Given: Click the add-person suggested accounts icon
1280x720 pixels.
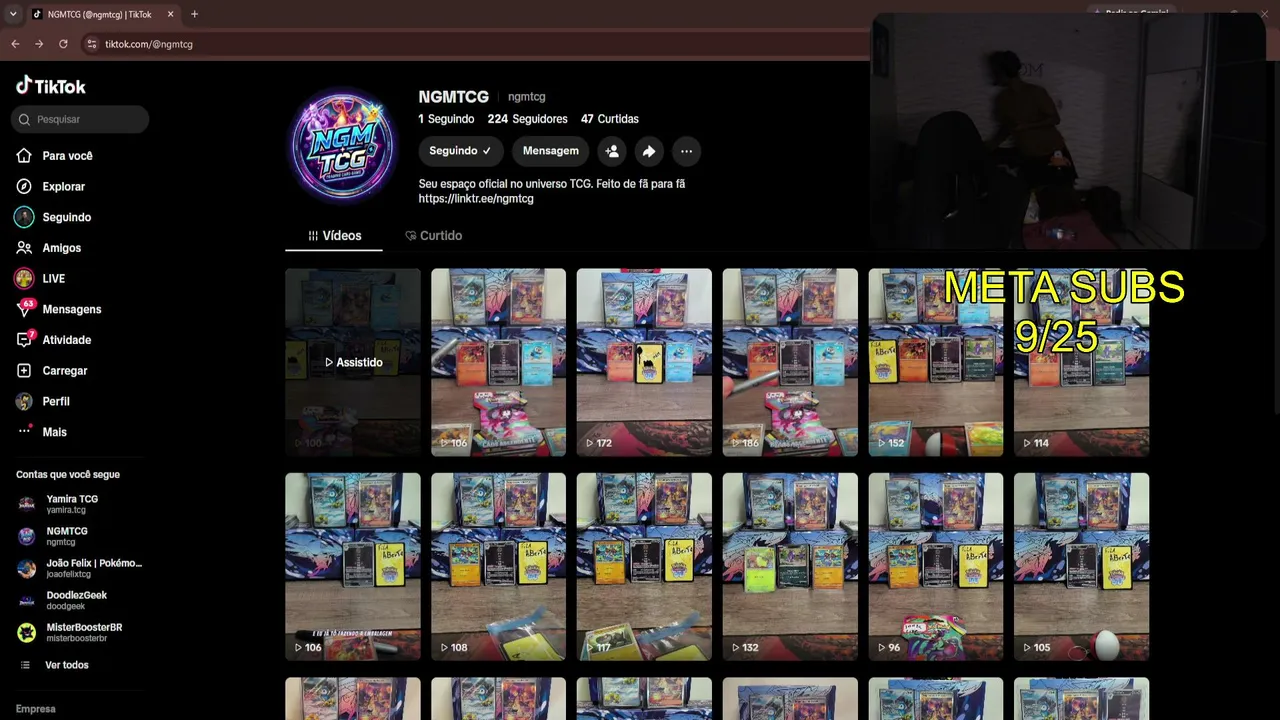Looking at the screenshot, I should [612, 151].
